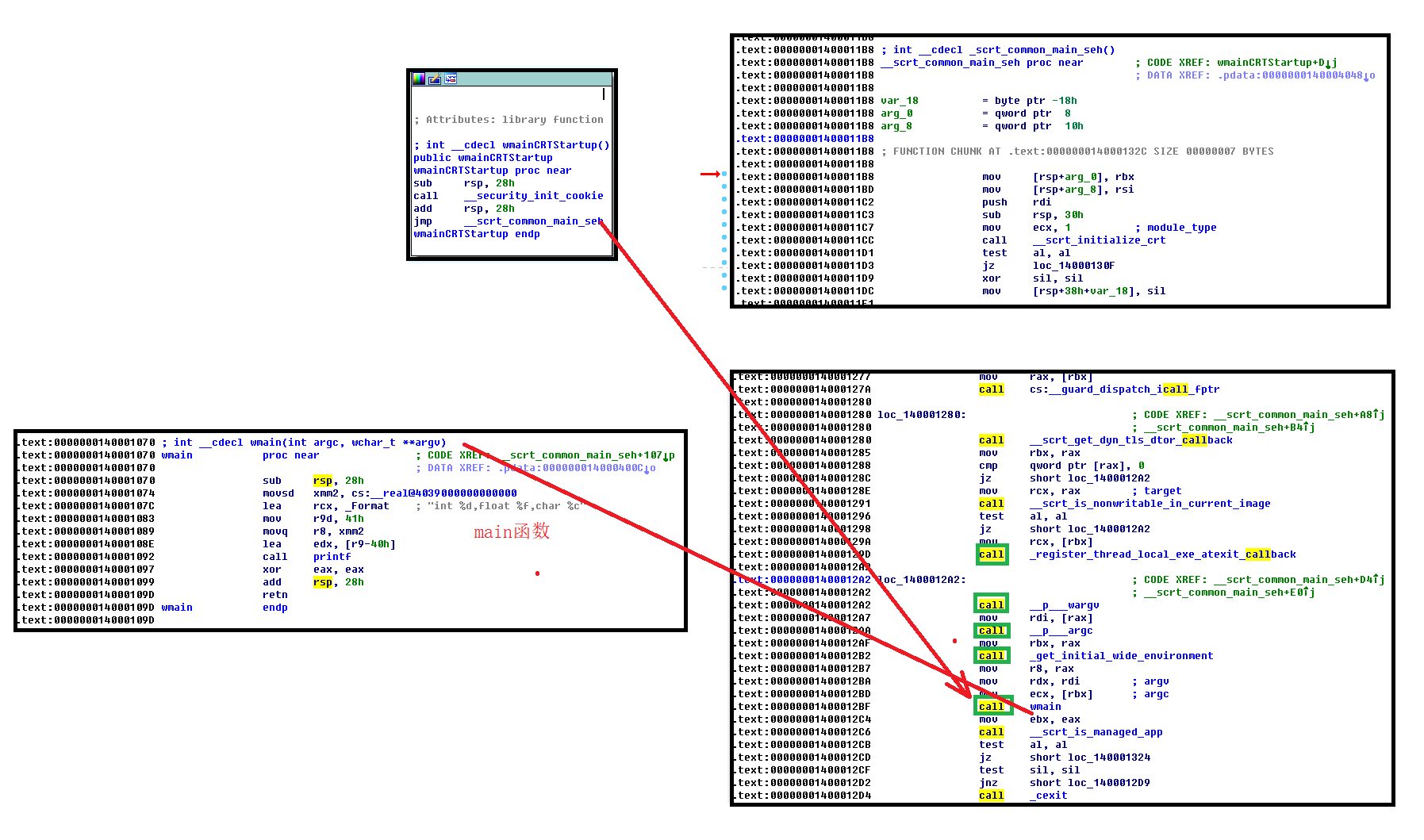Viewport: 1424px width, 840px height.
Task: Click '__scrt_common_main_seh proc near' label
Action: click(982, 63)
